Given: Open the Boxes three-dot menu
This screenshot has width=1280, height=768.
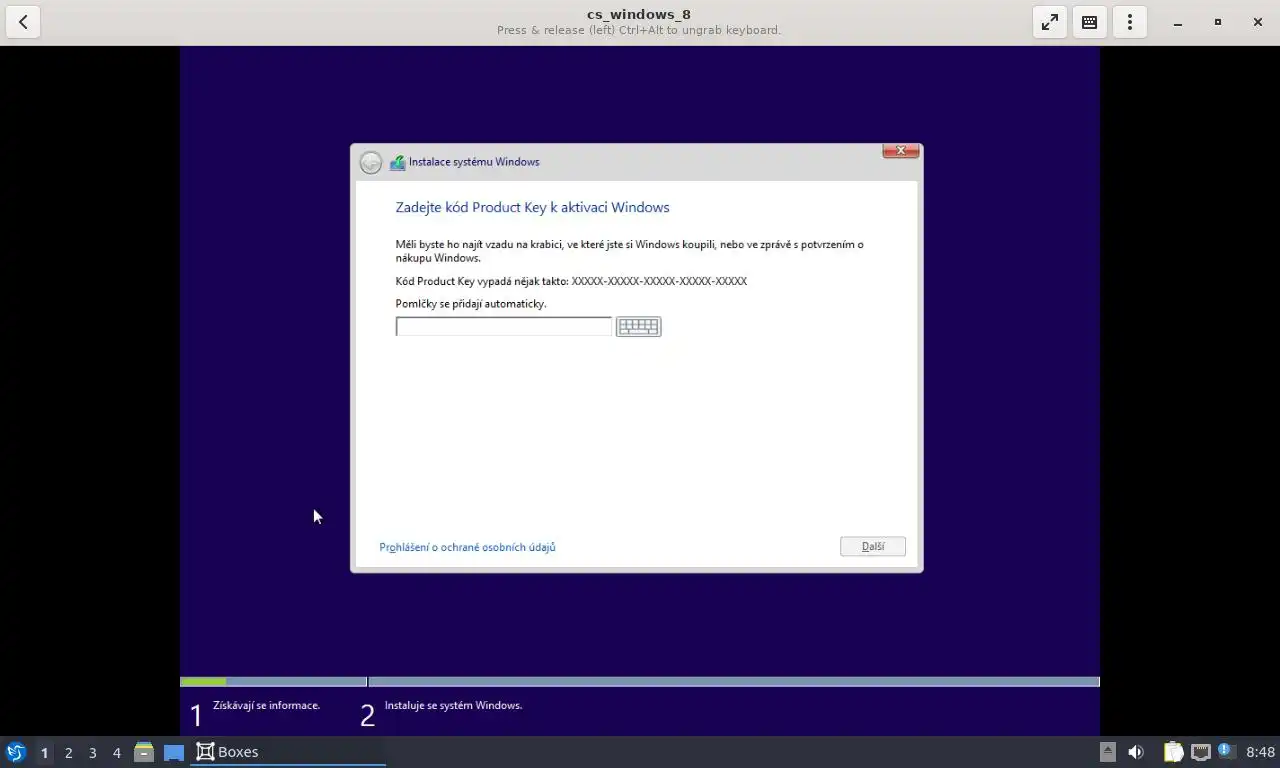Looking at the screenshot, I should (x=1130, y=22).
